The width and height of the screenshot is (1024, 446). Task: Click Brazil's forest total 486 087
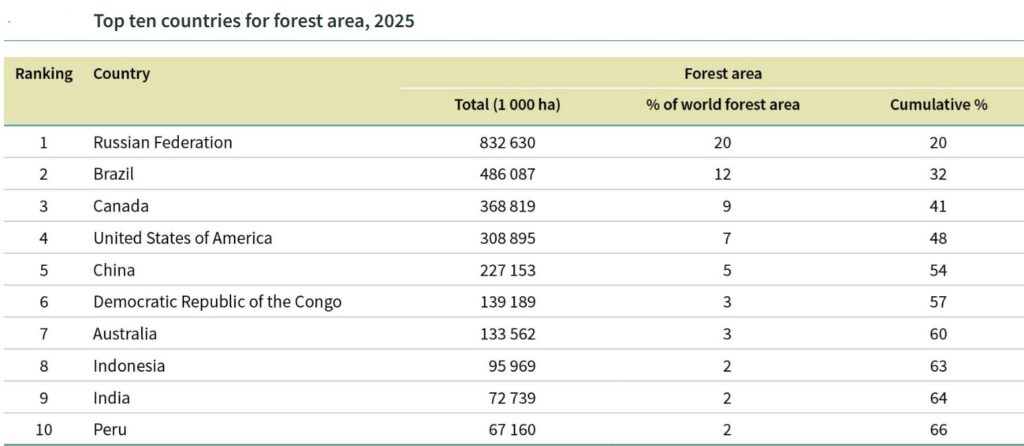[508, 174]
